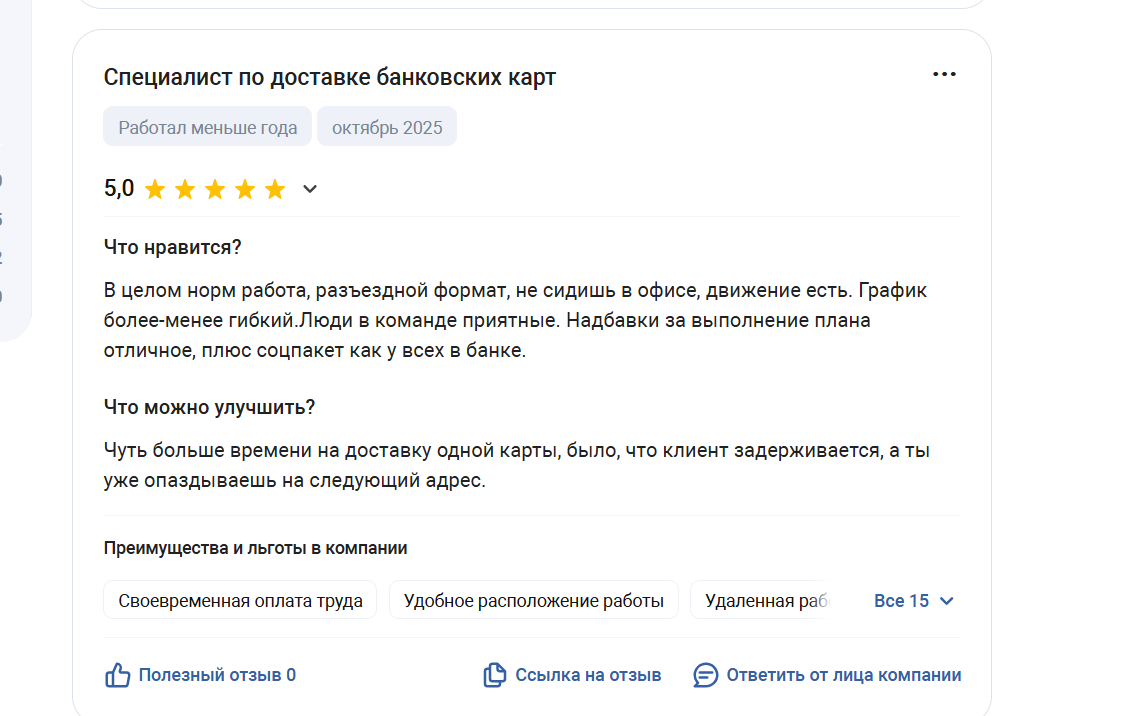
Task: Click the first rating star
Action: (155, 189)
